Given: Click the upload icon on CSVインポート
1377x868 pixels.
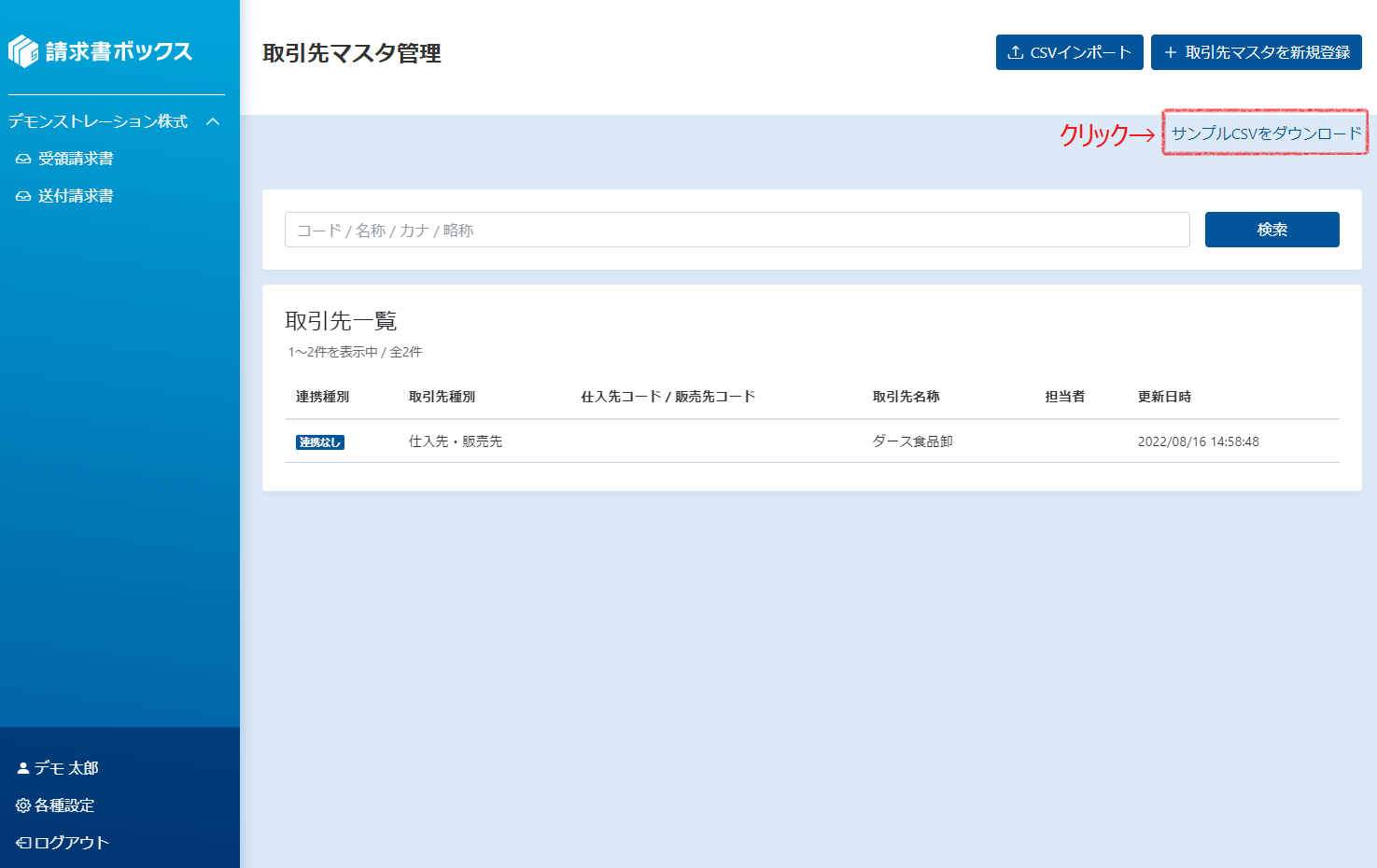Looking at the screenshot, I should point(1016,52).
